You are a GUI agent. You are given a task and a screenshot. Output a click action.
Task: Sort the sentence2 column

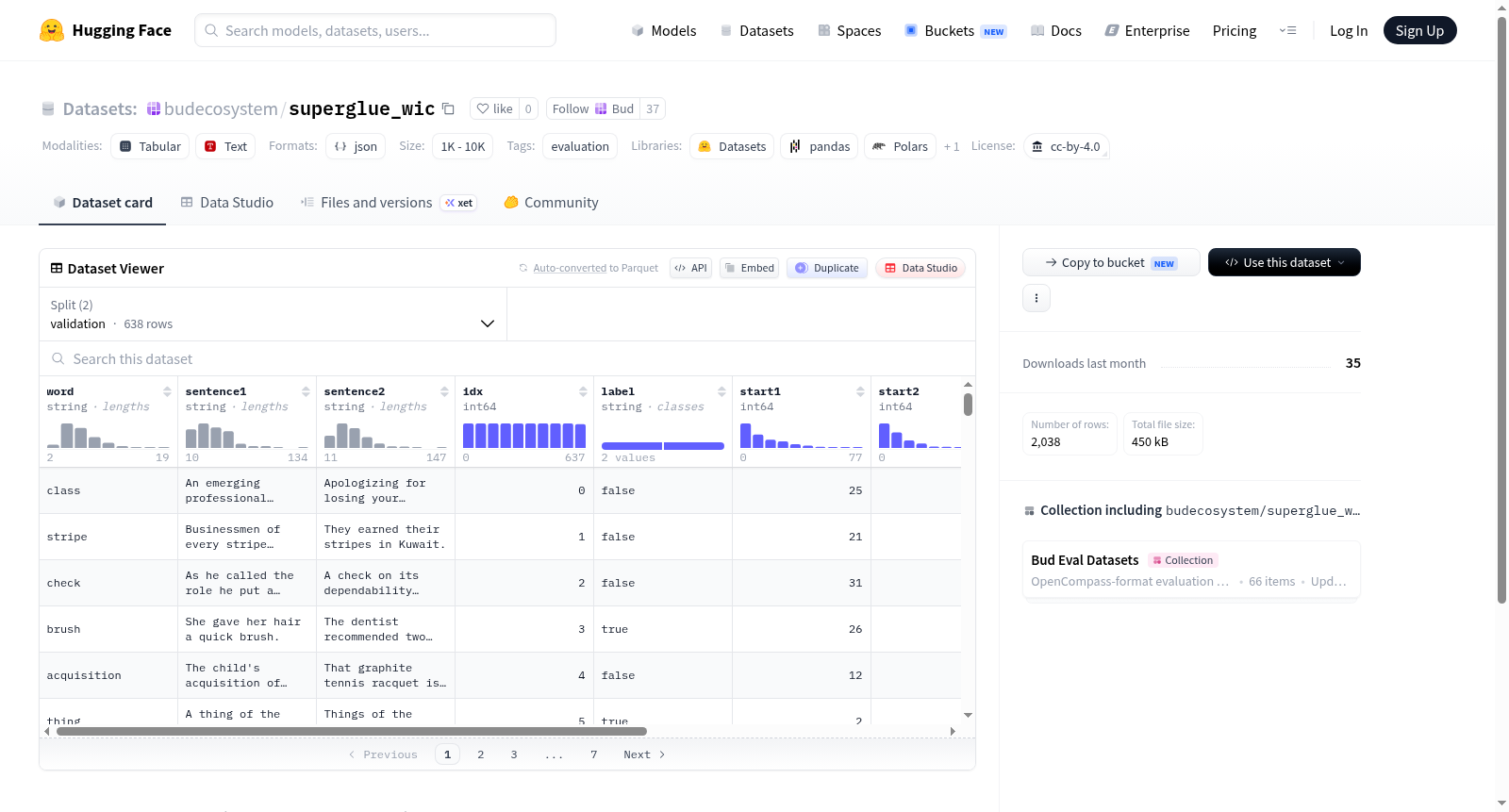(444, 391)
